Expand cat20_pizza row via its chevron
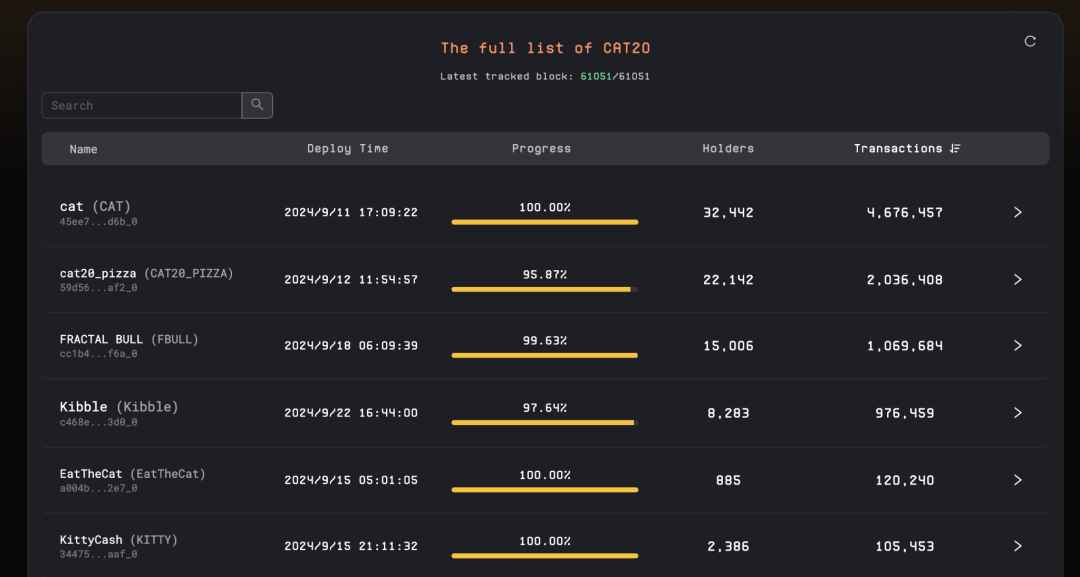 pos(1017,280)
